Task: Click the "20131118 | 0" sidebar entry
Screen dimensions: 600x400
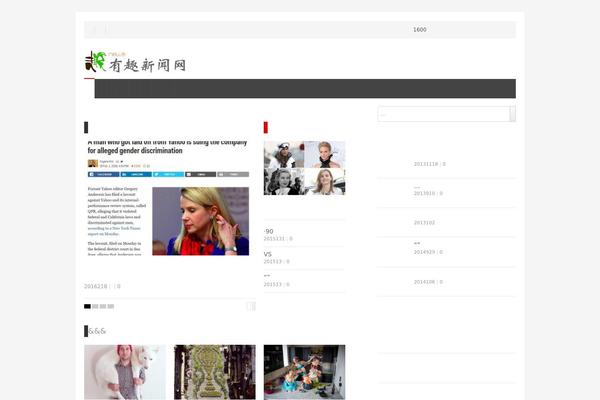Action: click(429, 164)
